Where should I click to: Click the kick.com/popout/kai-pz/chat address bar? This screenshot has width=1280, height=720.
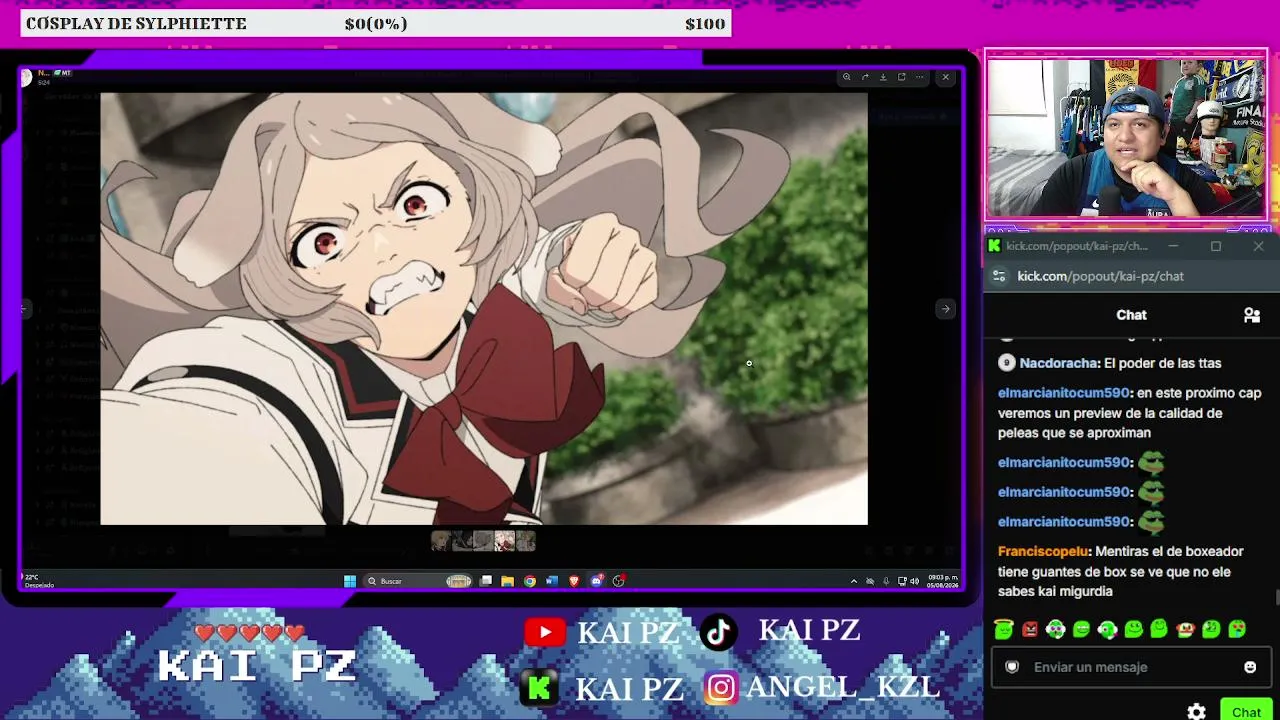(x=1100, y=276)
